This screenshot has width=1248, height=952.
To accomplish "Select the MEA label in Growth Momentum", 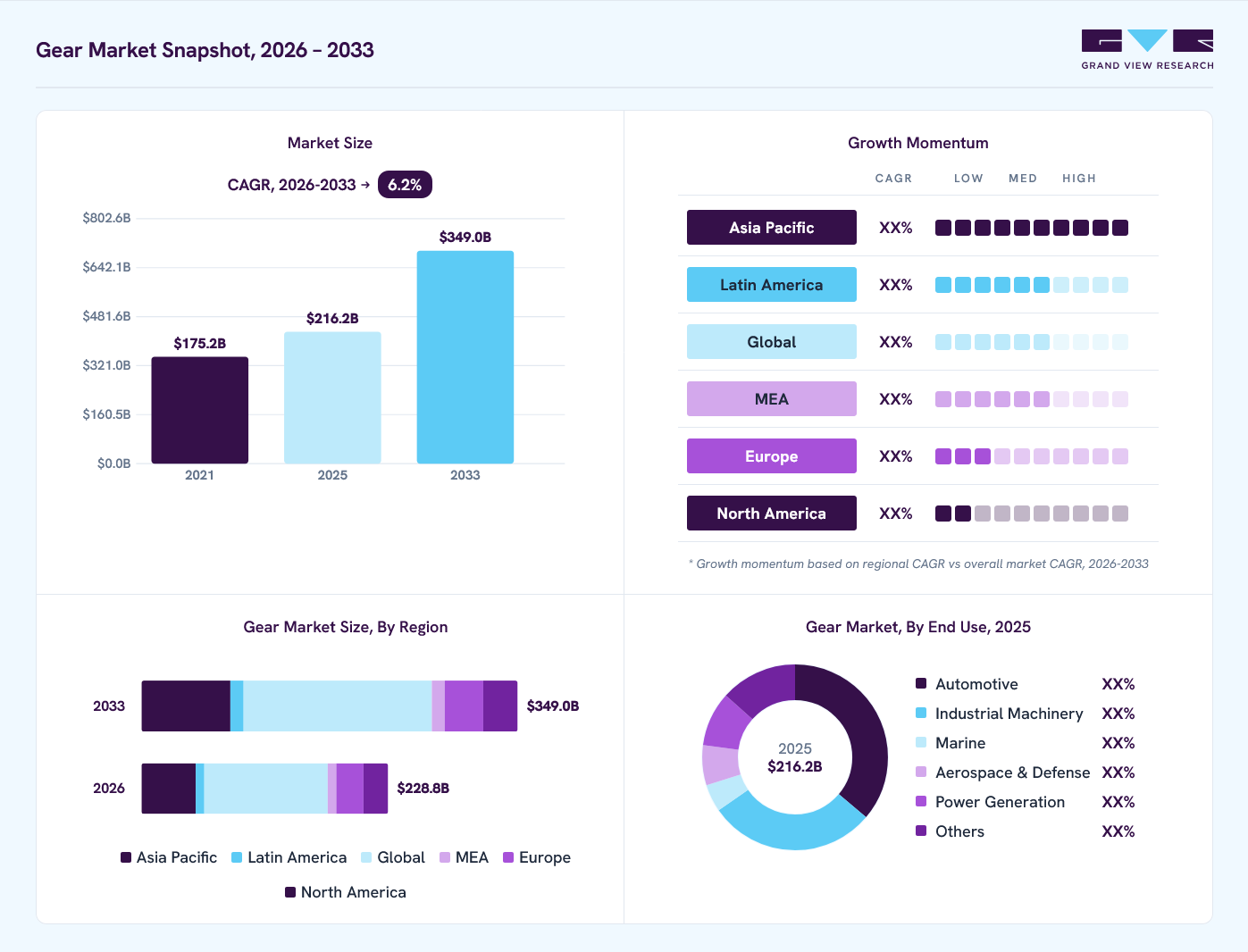I will tap(772, 399).
